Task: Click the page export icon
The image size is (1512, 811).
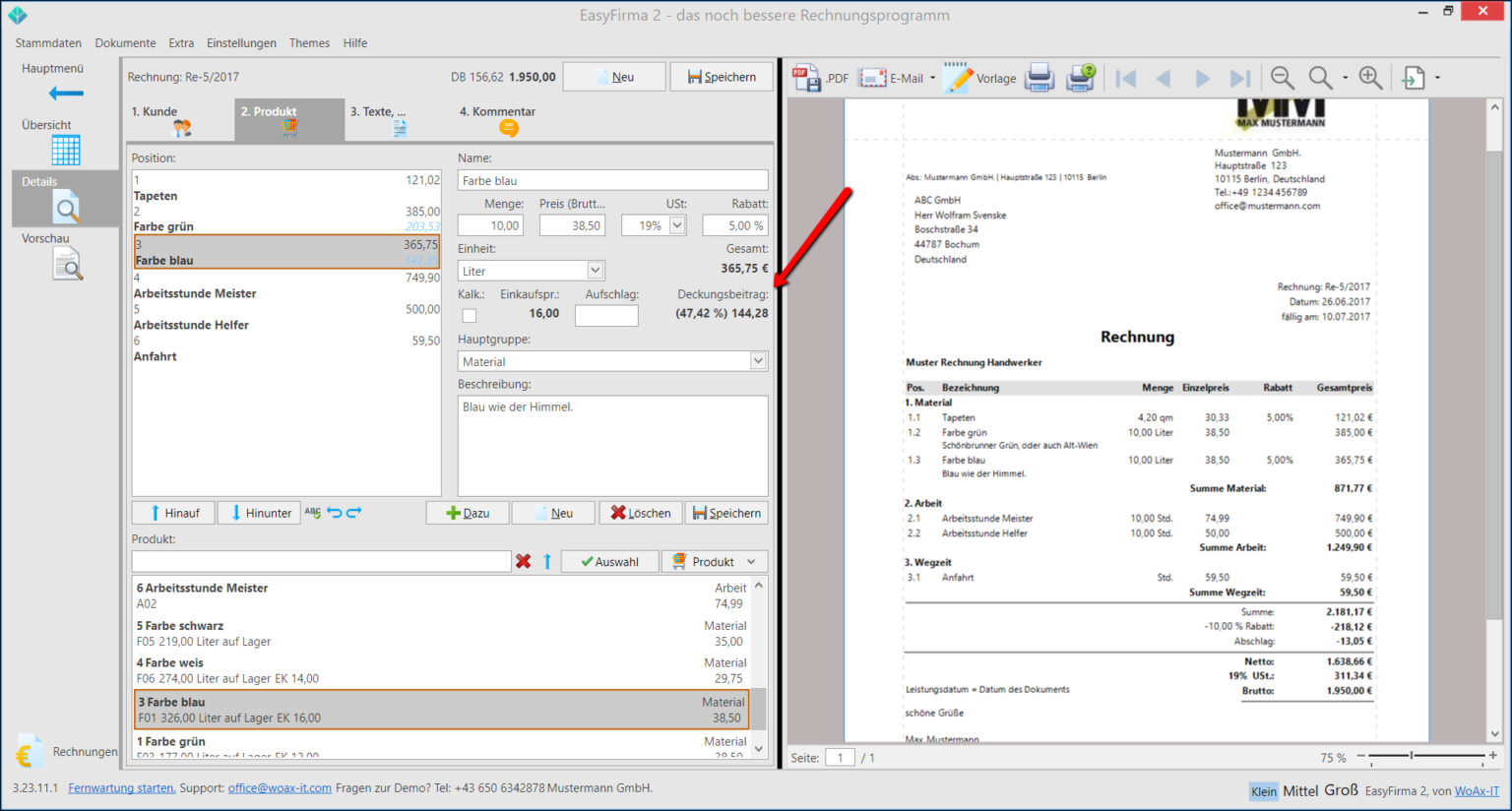Action: [x=1414, y=78]
